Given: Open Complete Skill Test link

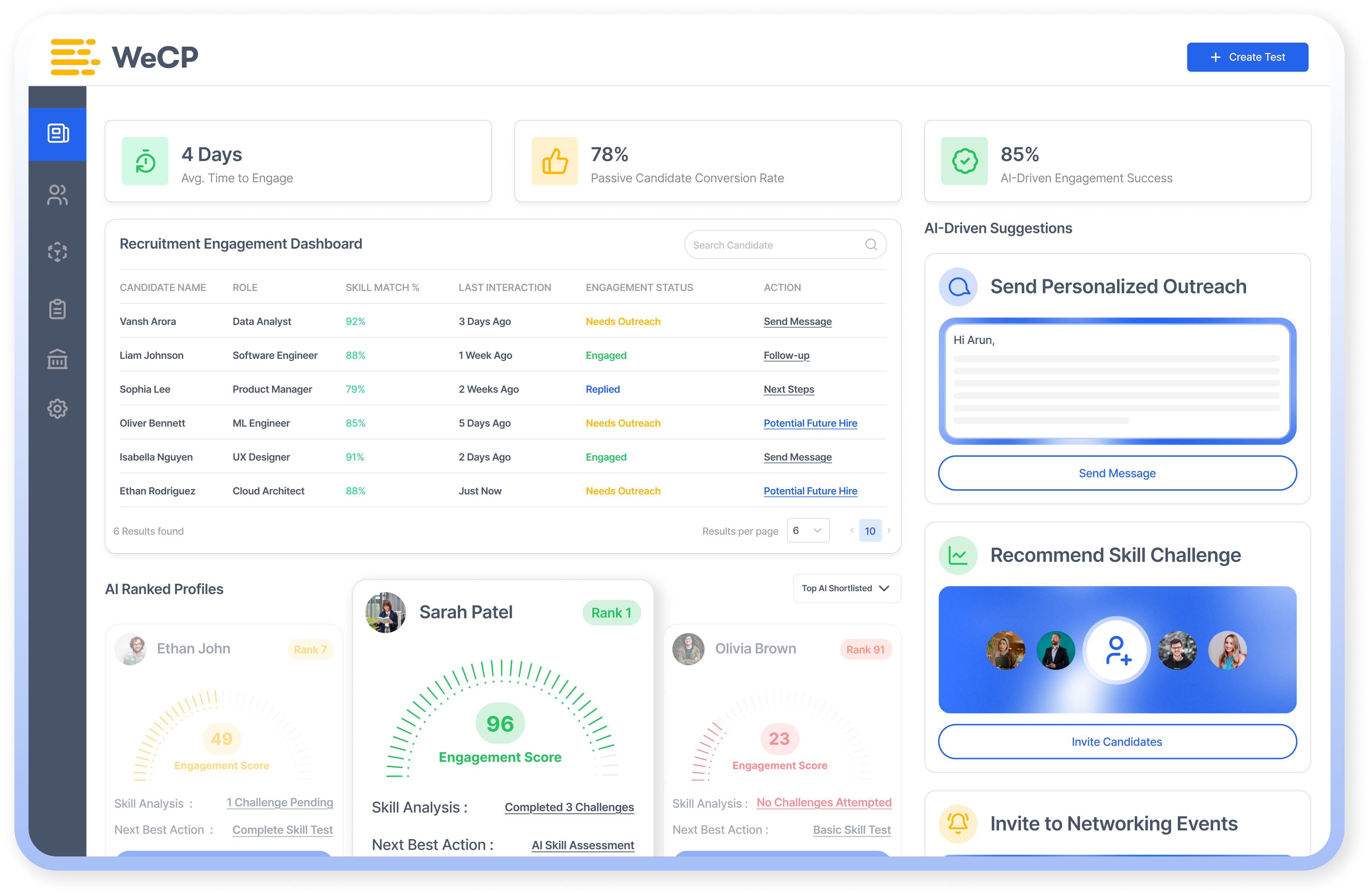Looking at the screenshot, I should click(283, 830).
